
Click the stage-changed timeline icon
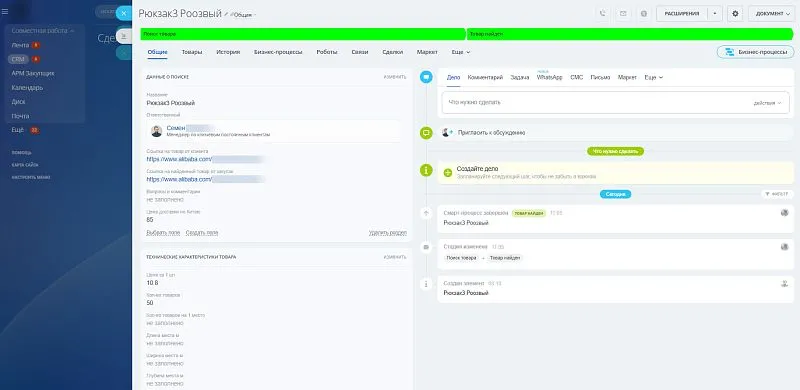point(426,247)
